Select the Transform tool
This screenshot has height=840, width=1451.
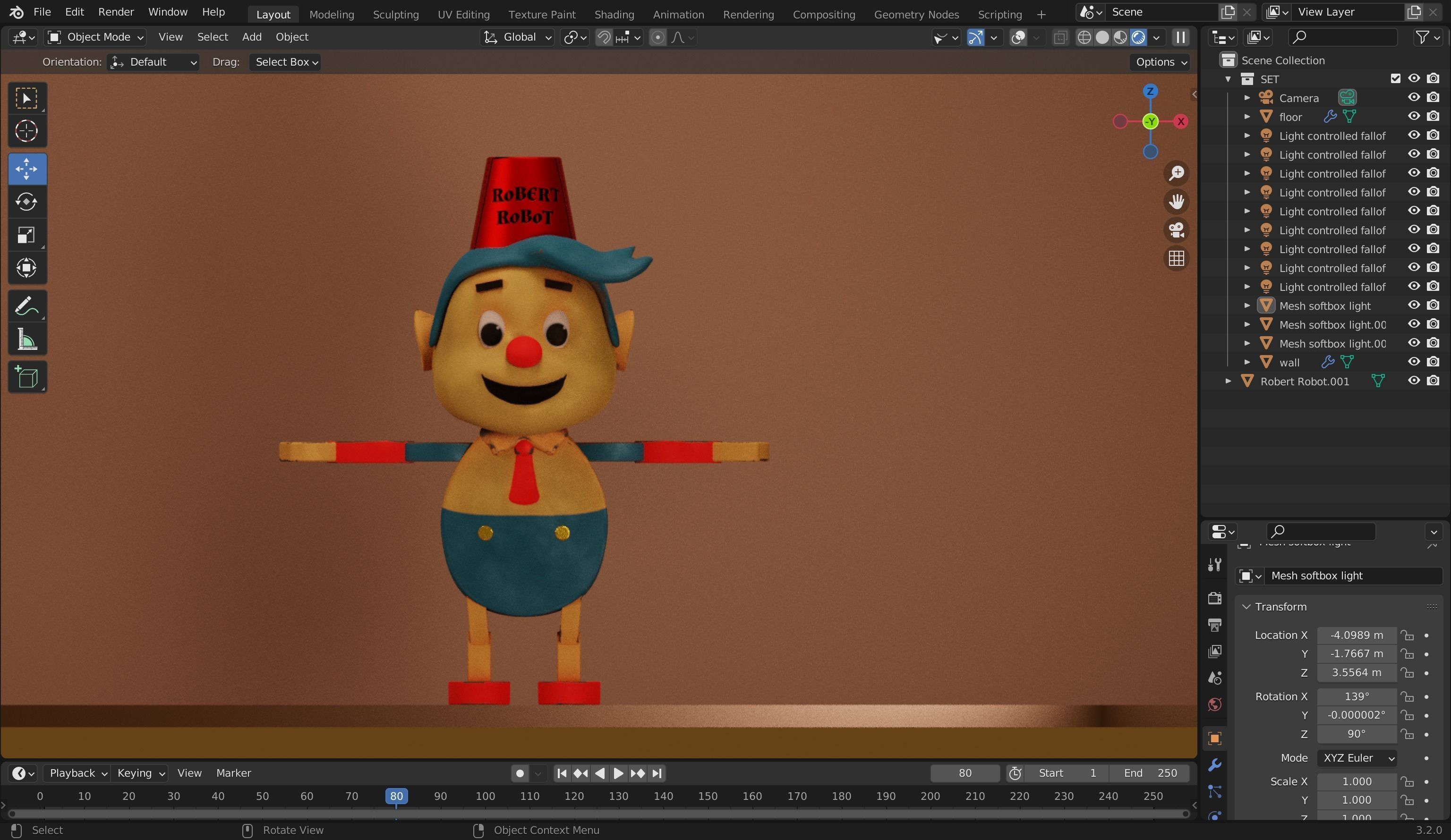[26, 268]
